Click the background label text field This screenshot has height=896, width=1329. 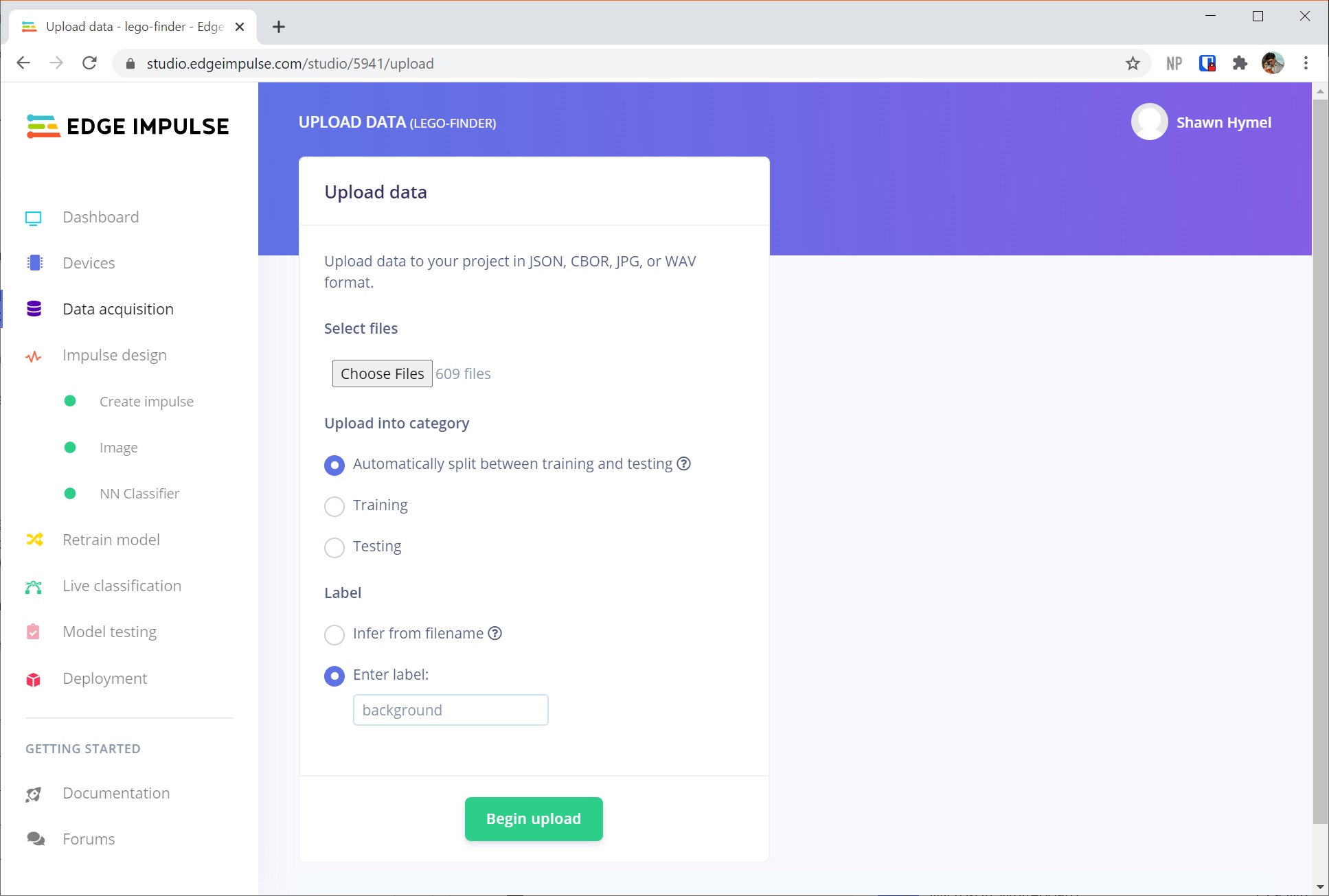[x=450, y=709]
